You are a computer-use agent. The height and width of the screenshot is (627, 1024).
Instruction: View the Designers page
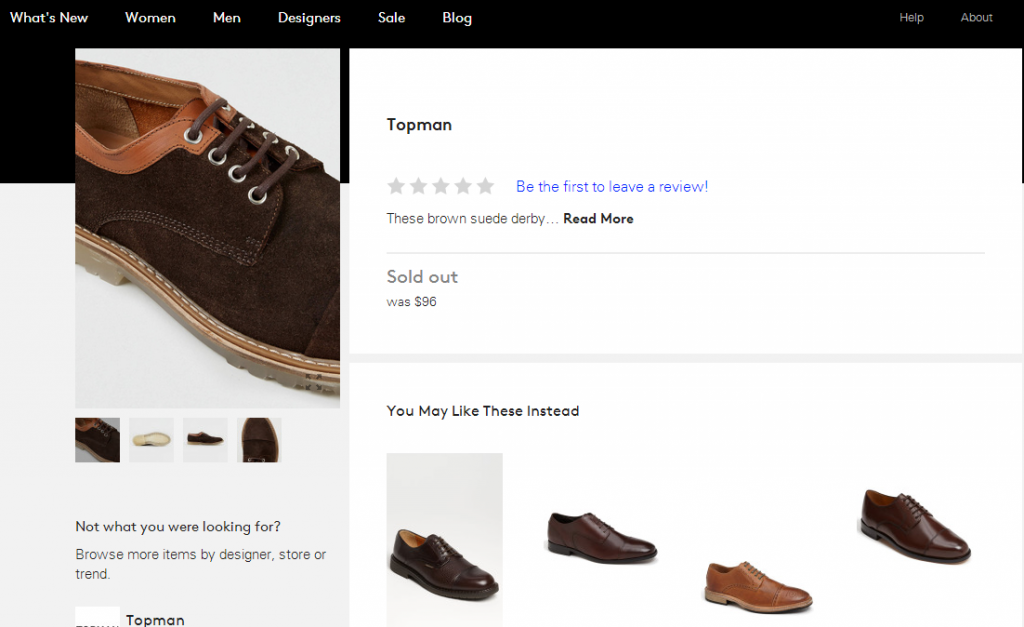pos(309,17)
